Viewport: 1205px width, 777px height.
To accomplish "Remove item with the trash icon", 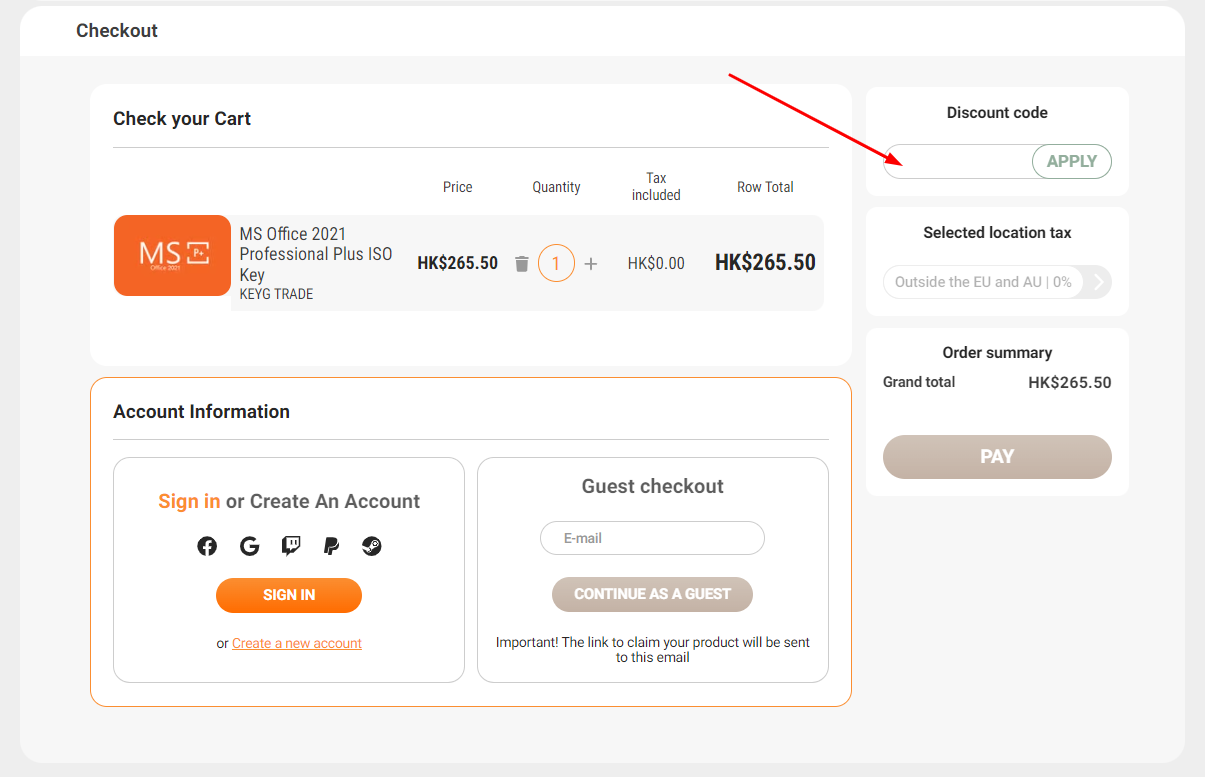I will 521,264.
